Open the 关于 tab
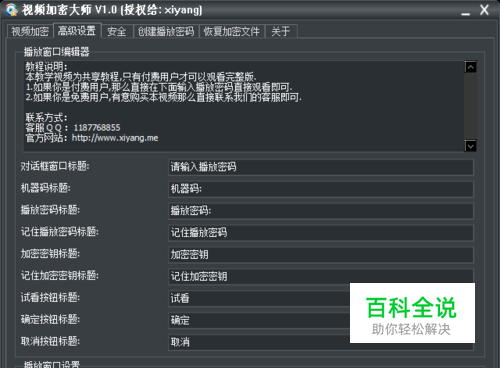The image size is (500, 368). click(x=281, y=31)
